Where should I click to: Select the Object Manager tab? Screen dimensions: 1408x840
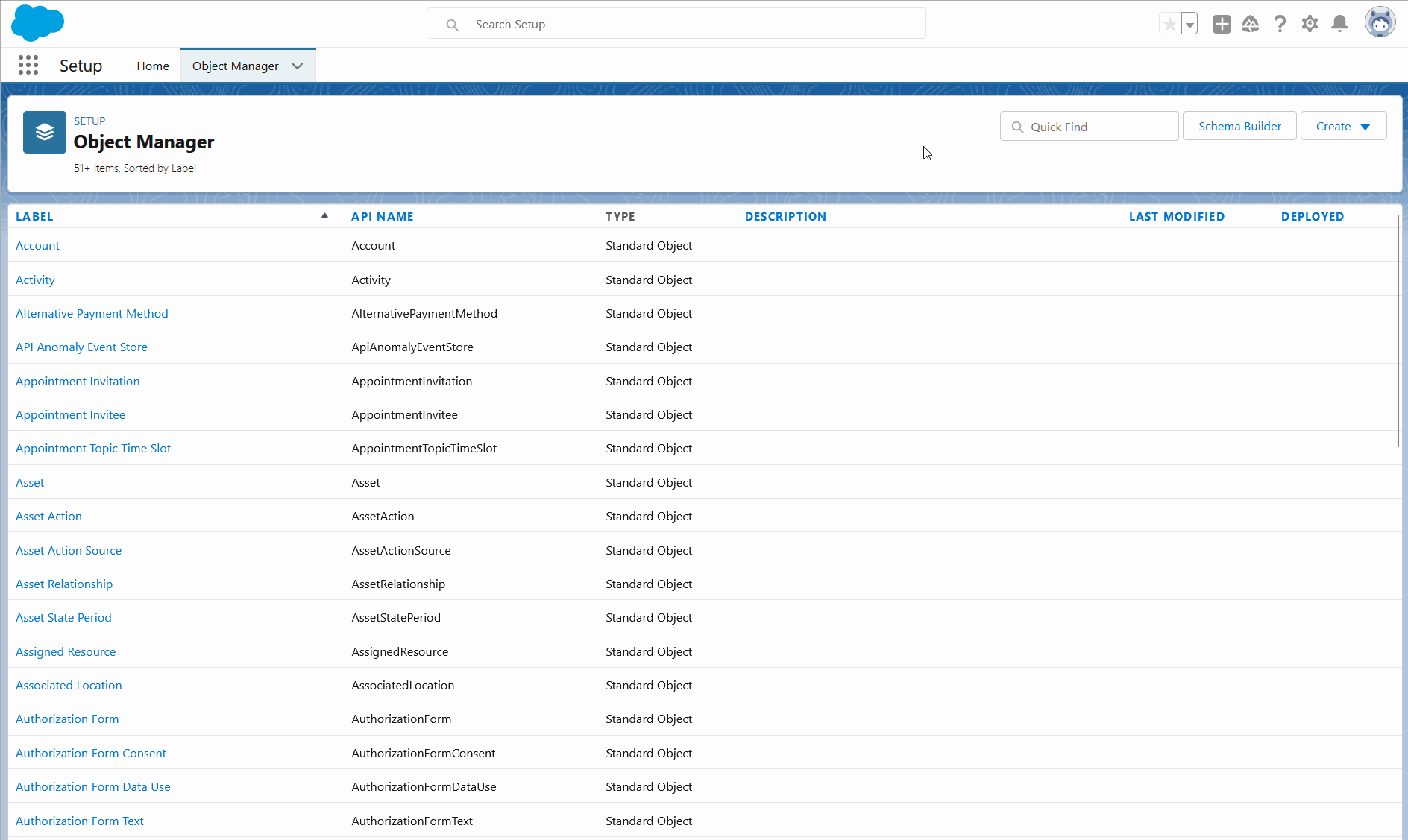[236, 66]
